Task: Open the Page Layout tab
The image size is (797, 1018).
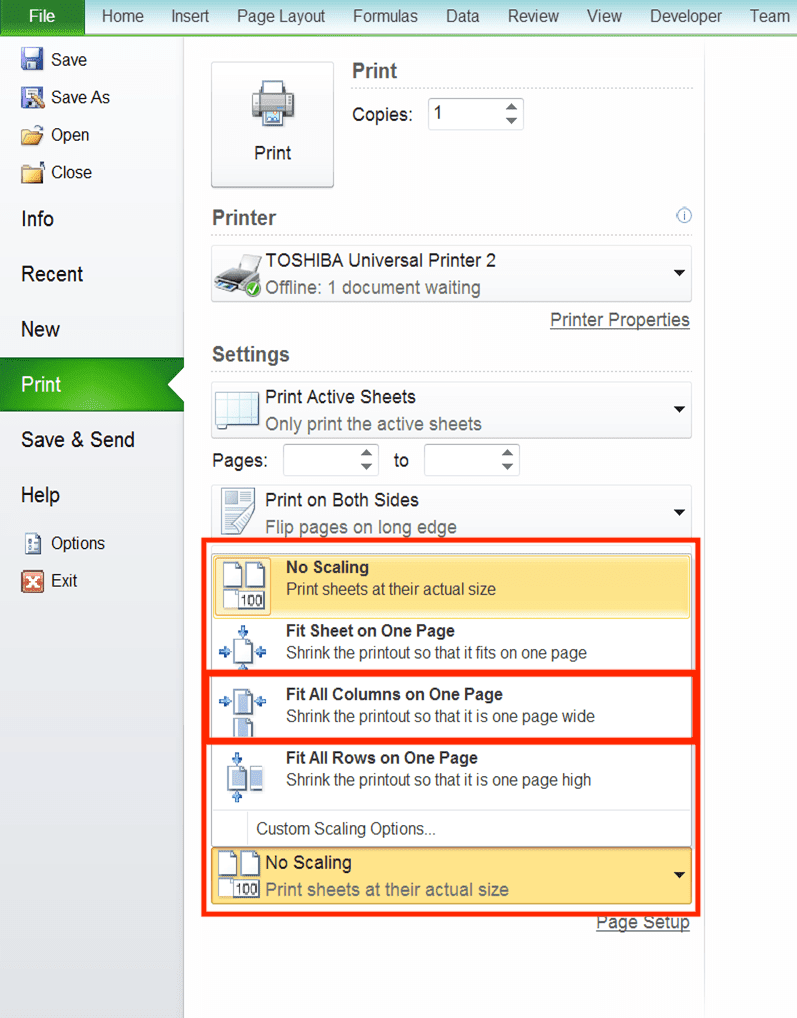Action: [281, 16]
